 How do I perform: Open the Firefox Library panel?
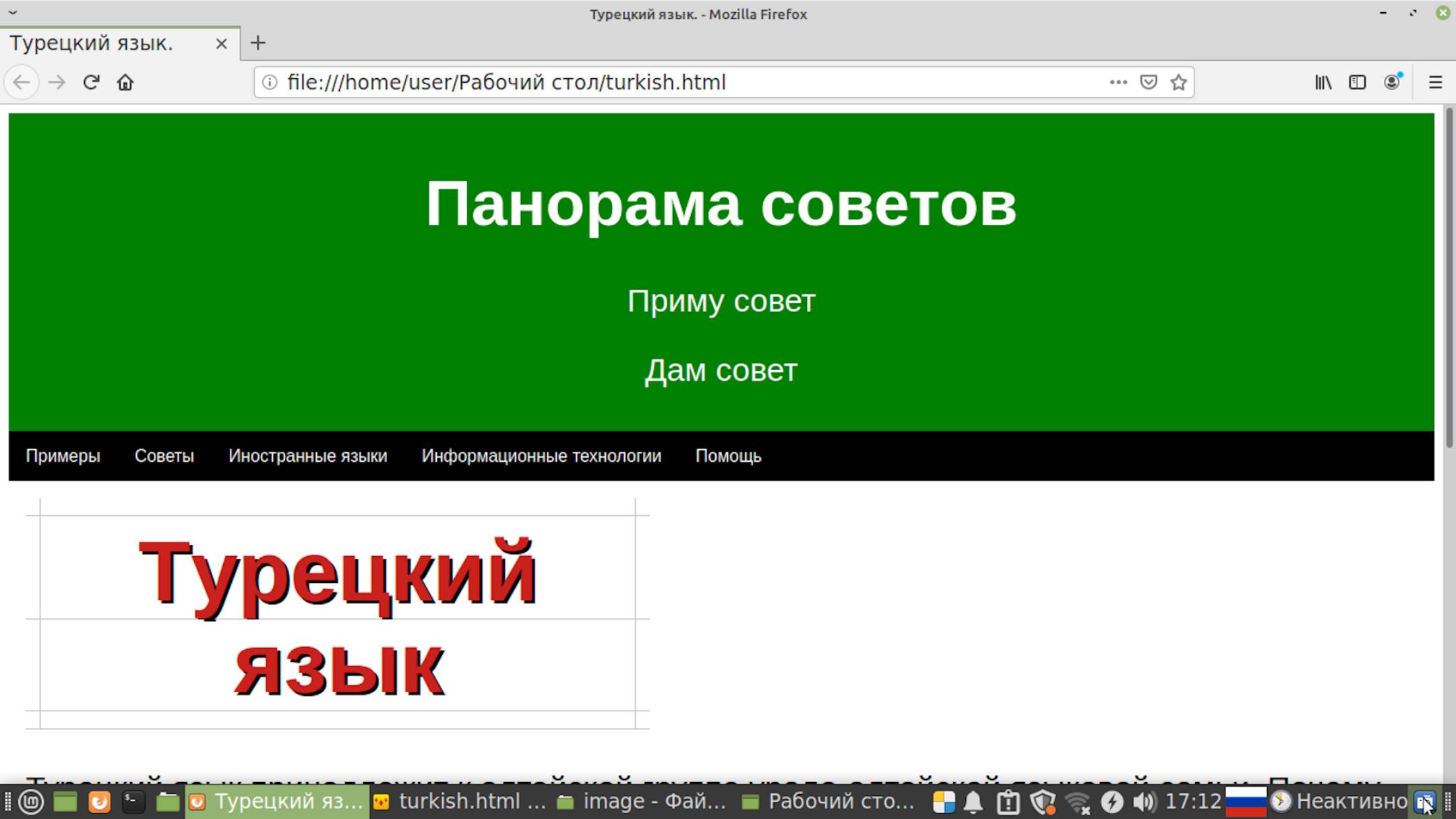[x=1323, y=82]
